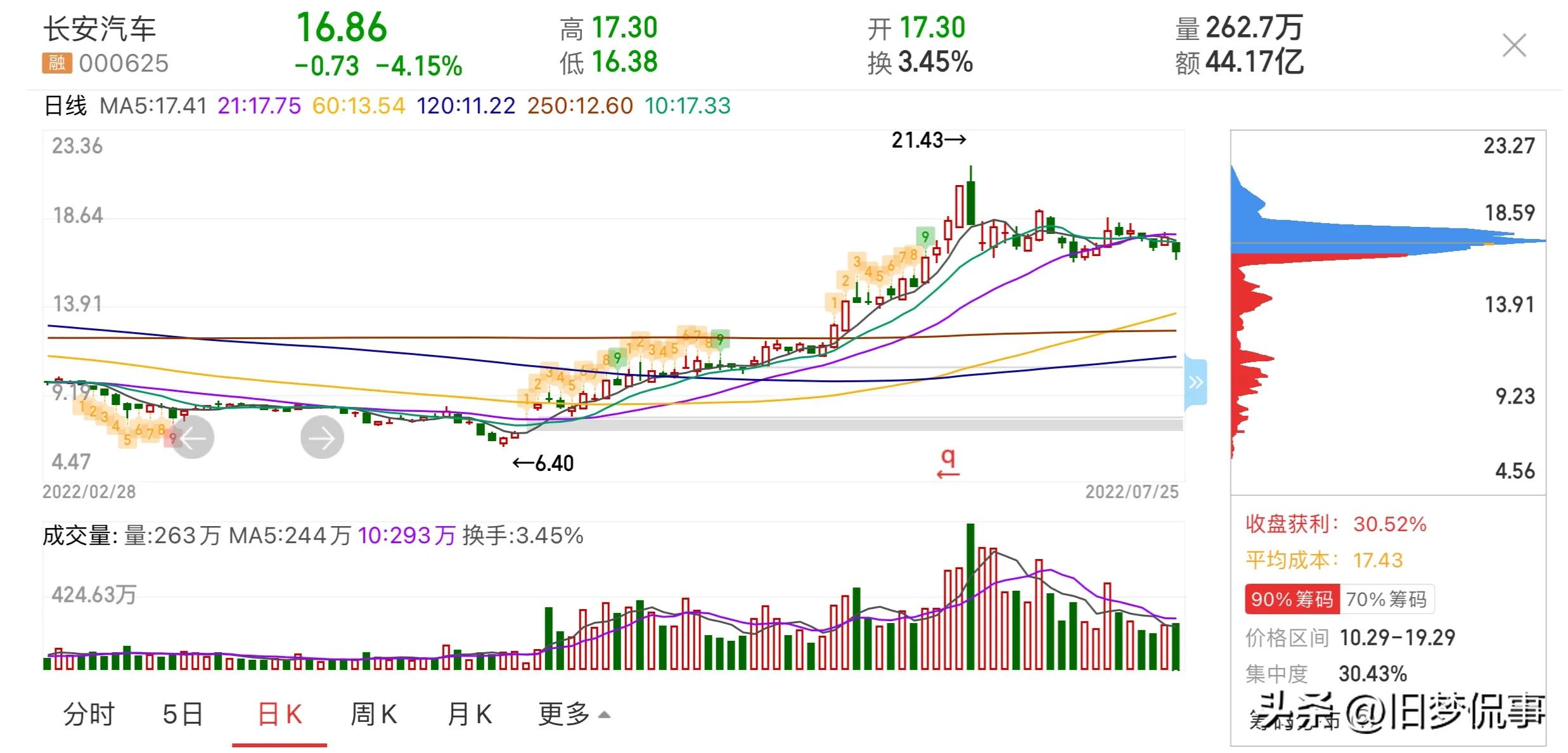Click the green 10:17.33 moving average label
This screenshot has height=753, width=1568.
(x=688, y=106)
